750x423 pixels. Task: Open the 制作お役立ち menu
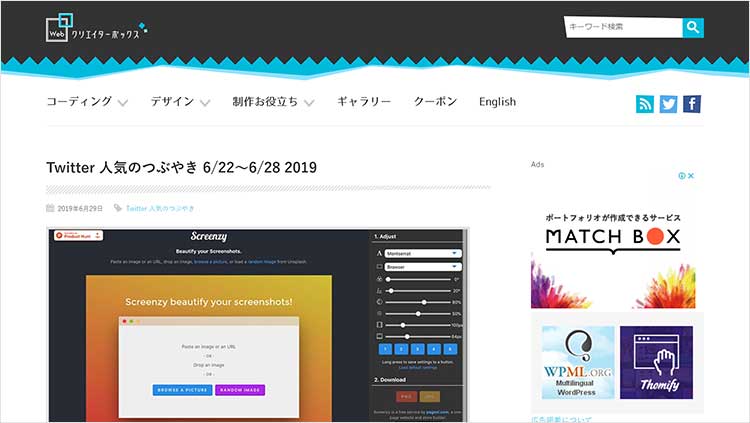pyautogui.click(x=265, y=101)
